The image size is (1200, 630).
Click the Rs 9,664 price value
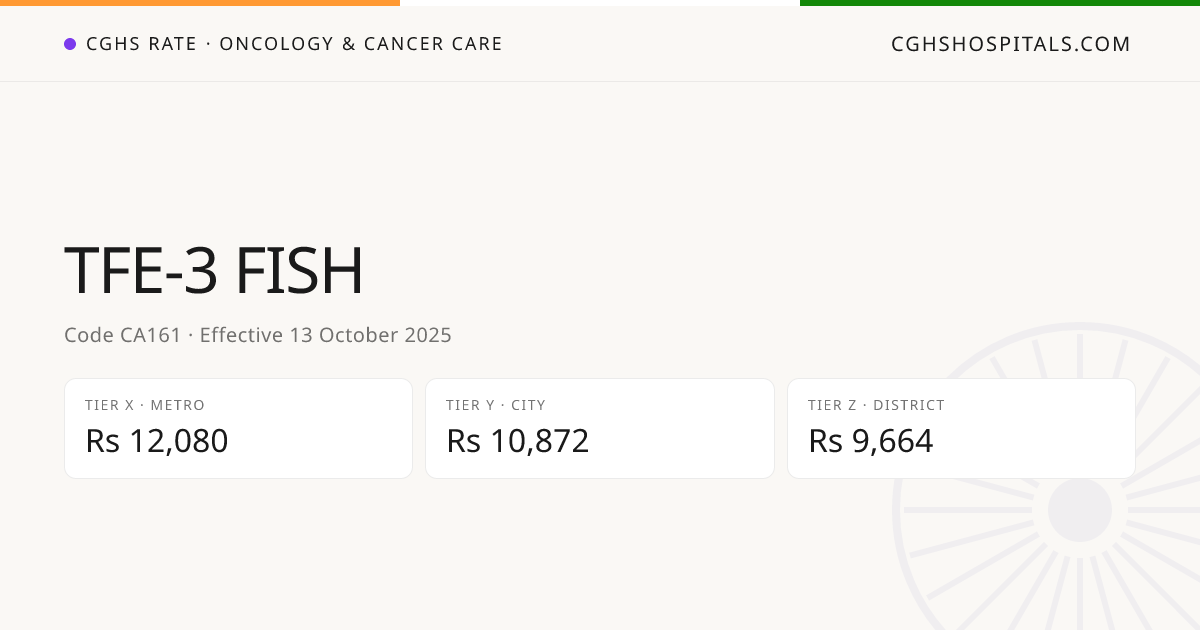[x=871, y=441]
